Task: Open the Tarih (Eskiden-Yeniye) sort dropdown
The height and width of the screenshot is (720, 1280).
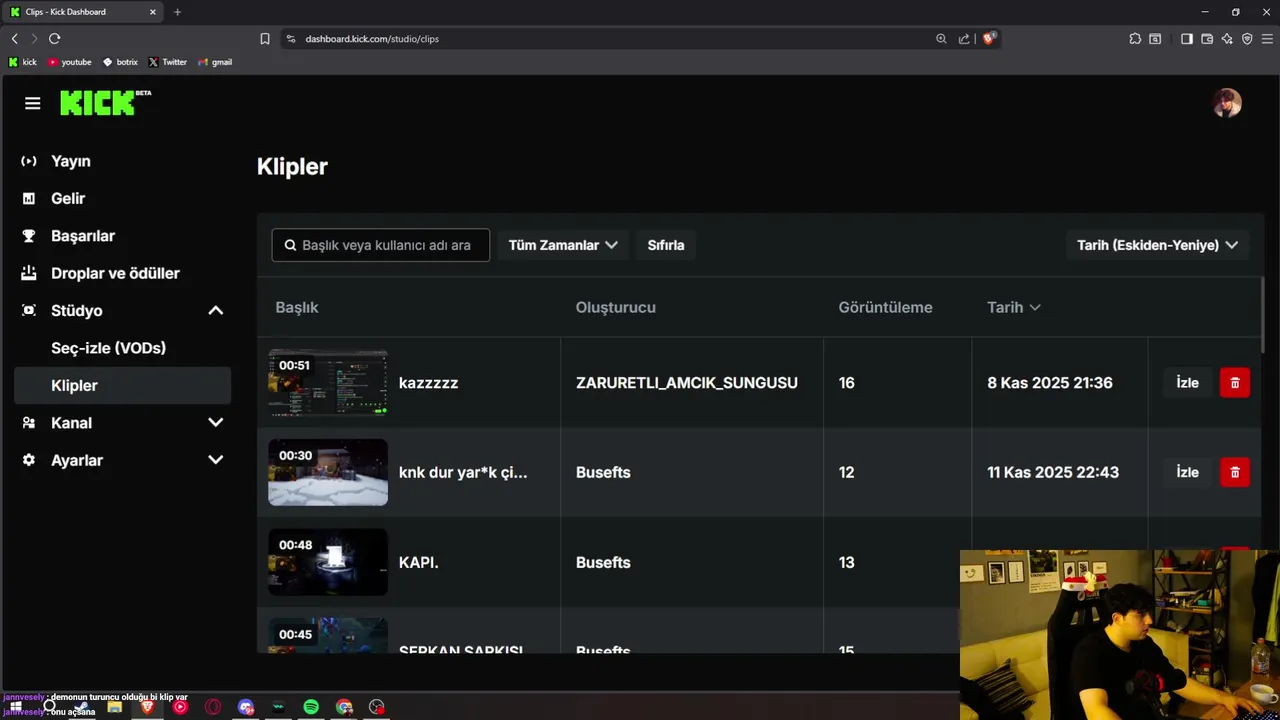Action: pos(1157,245)
